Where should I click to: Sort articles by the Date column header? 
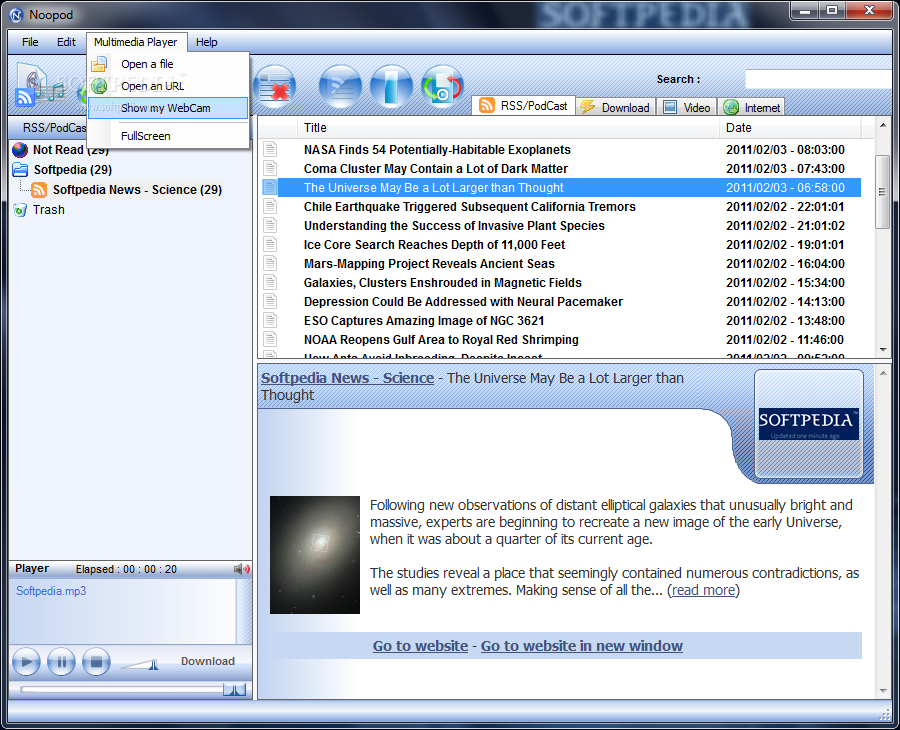point(790,127)
